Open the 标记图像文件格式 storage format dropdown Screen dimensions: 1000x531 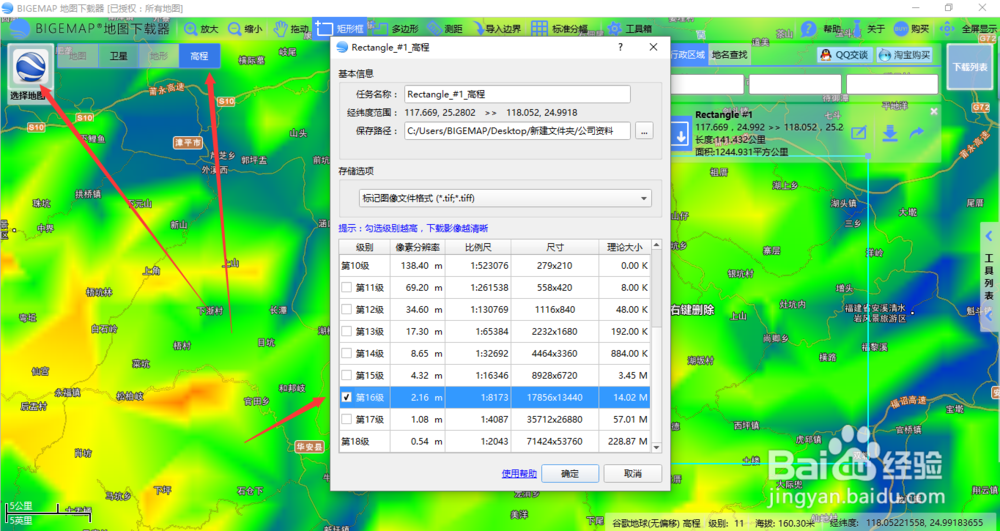click(505, 198)
